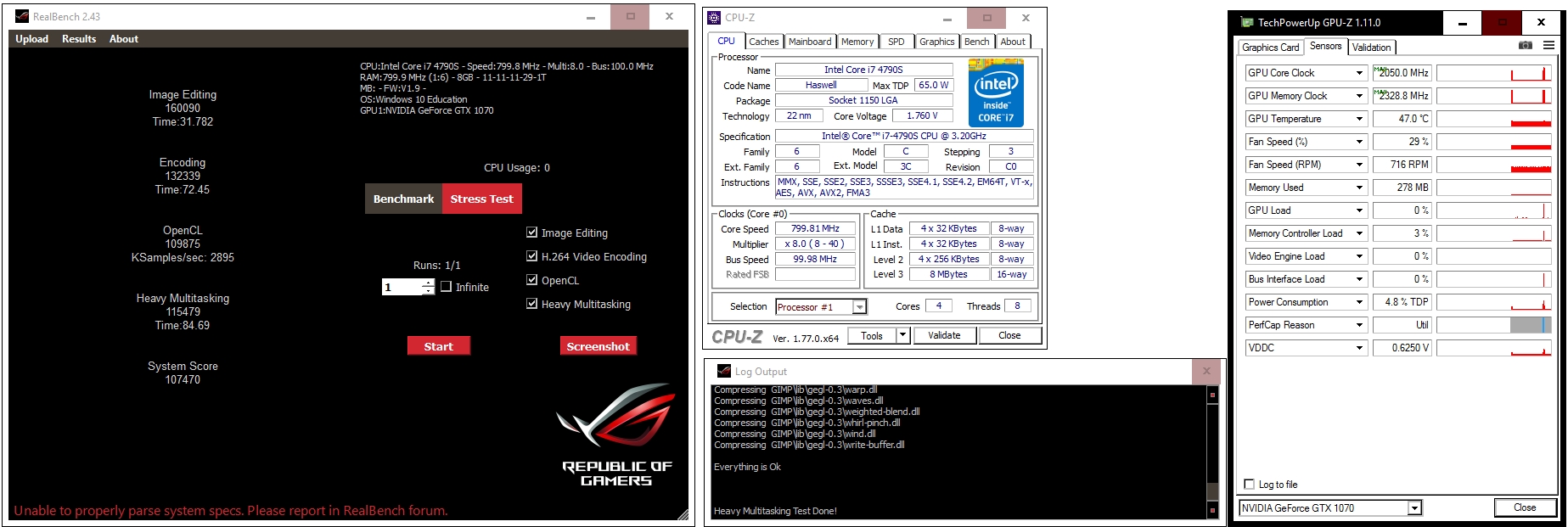Open the GPU-Z Validation tab
The width and height of the screenshot is (1568, 527).
click(x=1372, y=48)
